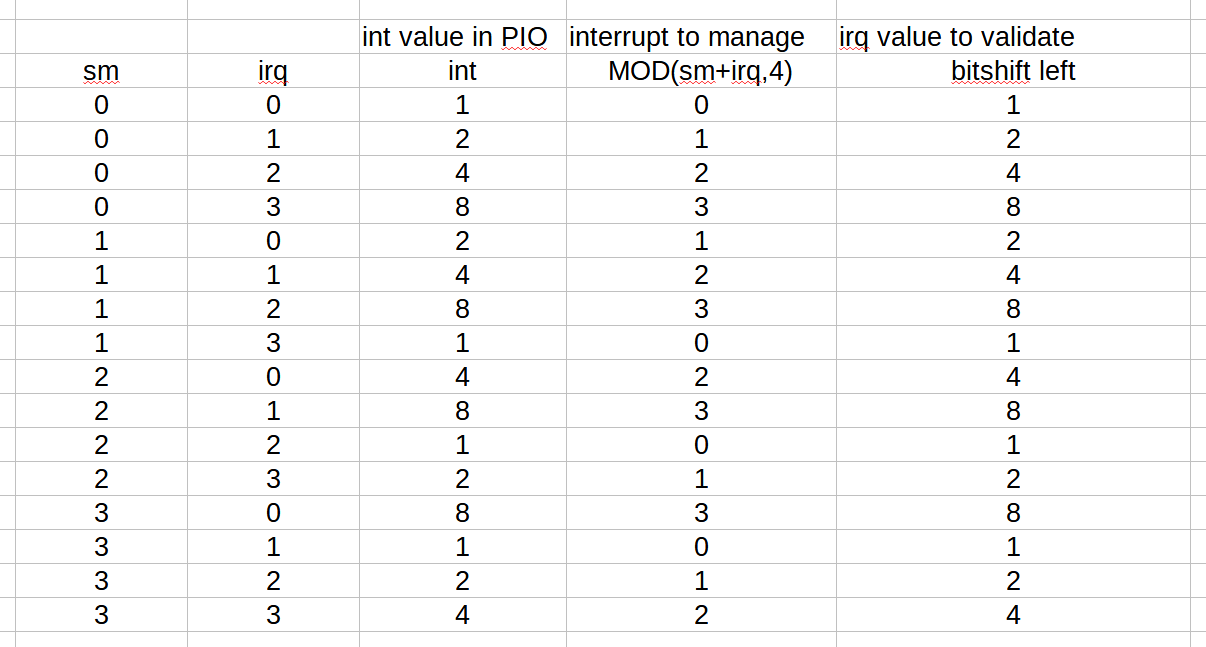The width and height of the screenshot is (1206, 647).
Task: Select the "int value in PIO" cell
Action: 455,38
